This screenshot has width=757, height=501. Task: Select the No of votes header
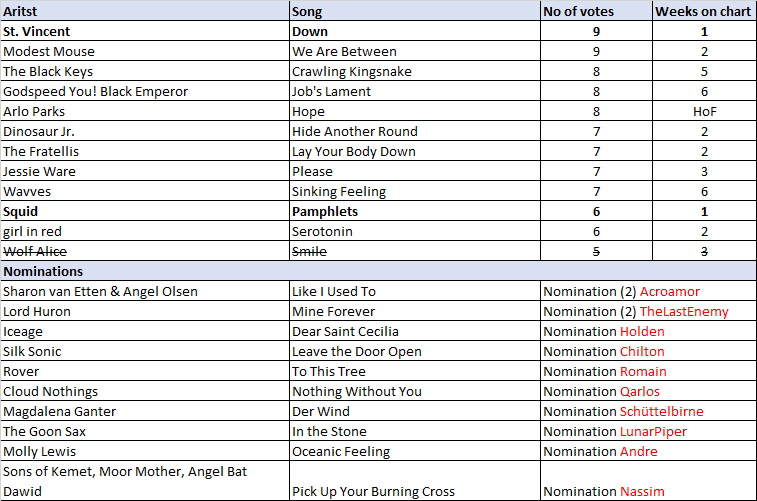pyautogui.click(x=596, y=11)
